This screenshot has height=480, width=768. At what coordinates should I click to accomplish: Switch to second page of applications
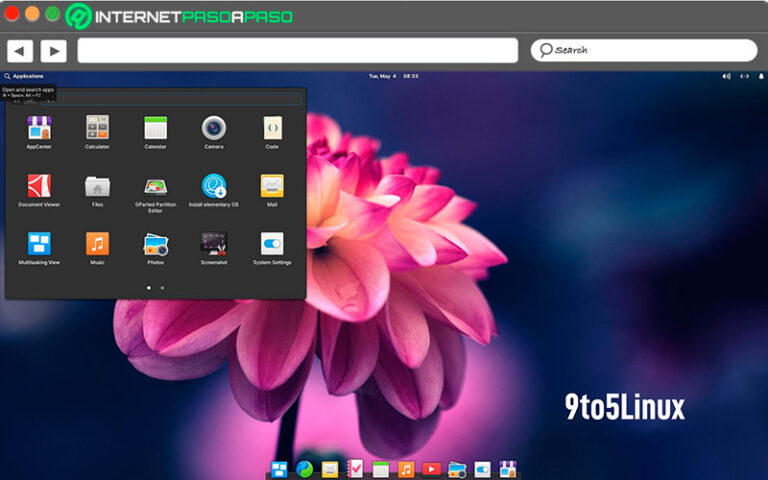click(x=162, y=287)
